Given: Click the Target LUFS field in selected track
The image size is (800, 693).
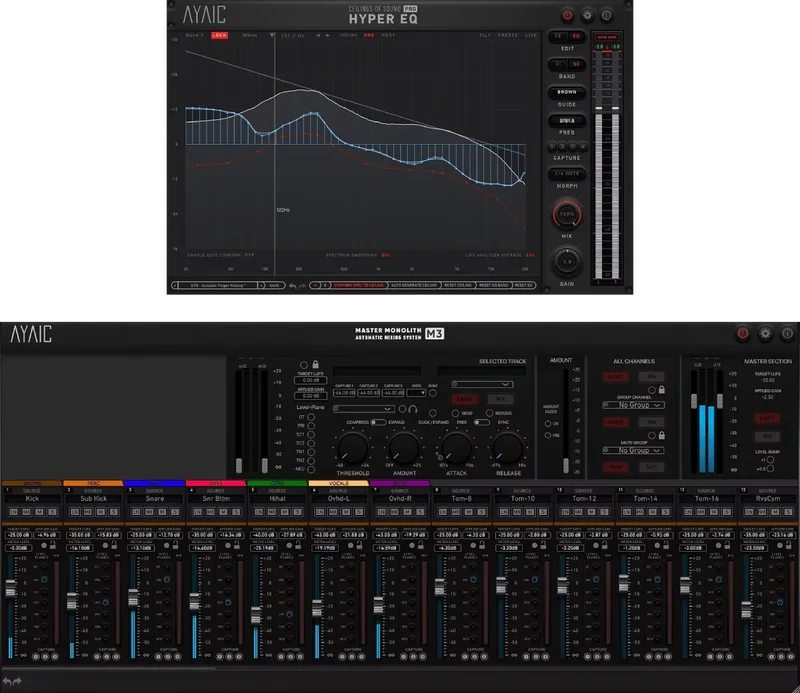Looking at the screenshot, I should 310,380.
